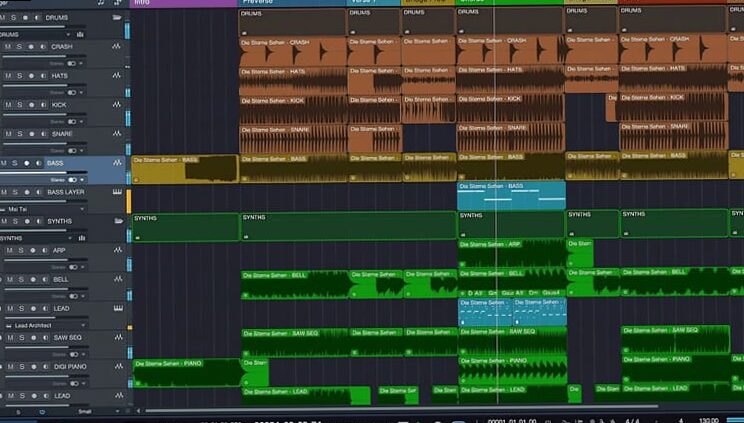Arm record on the BELL track

click(x=33, y=280)
